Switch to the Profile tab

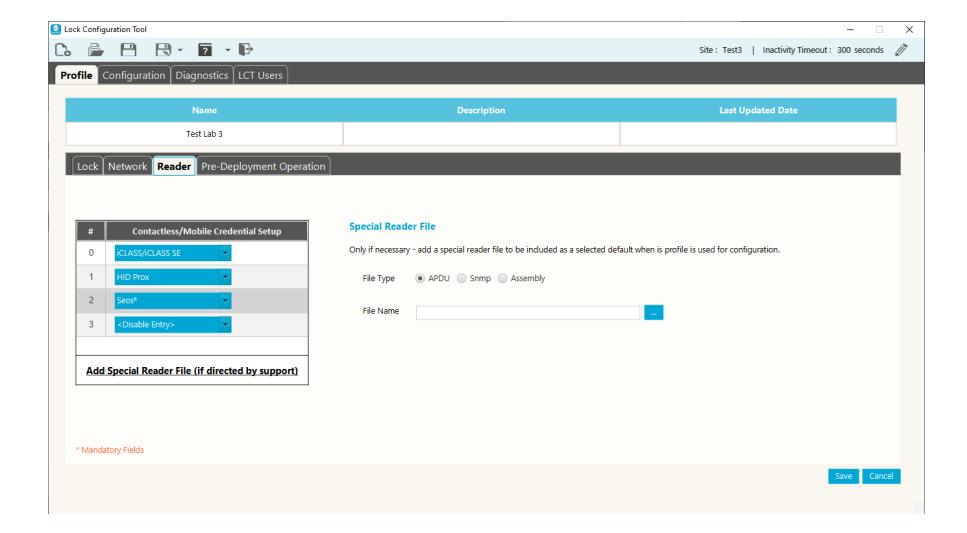pyautogui.click(x=76, y=75)
